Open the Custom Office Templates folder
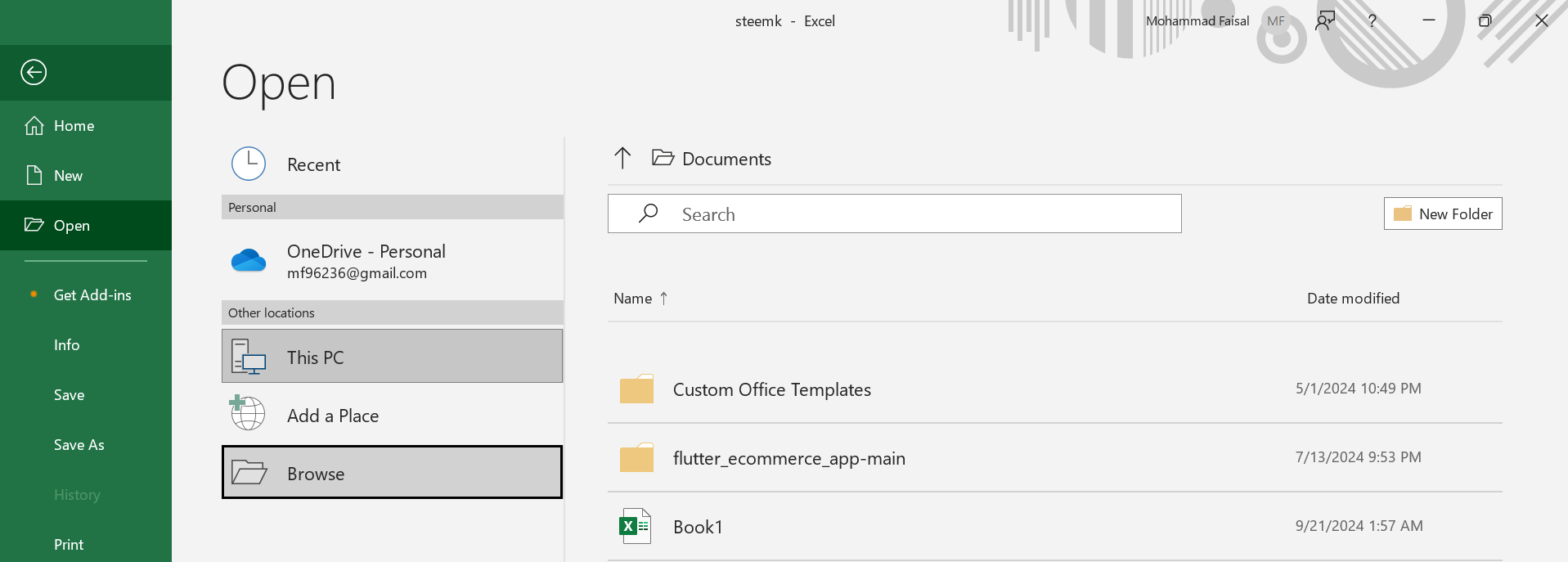Image resolution: width=1568 pixels, height=562 pixels. [771, 389]
